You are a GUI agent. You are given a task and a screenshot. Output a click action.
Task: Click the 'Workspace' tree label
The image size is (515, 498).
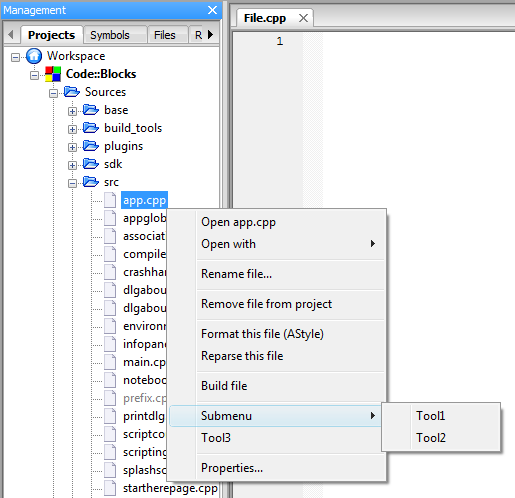click(76, 56)
